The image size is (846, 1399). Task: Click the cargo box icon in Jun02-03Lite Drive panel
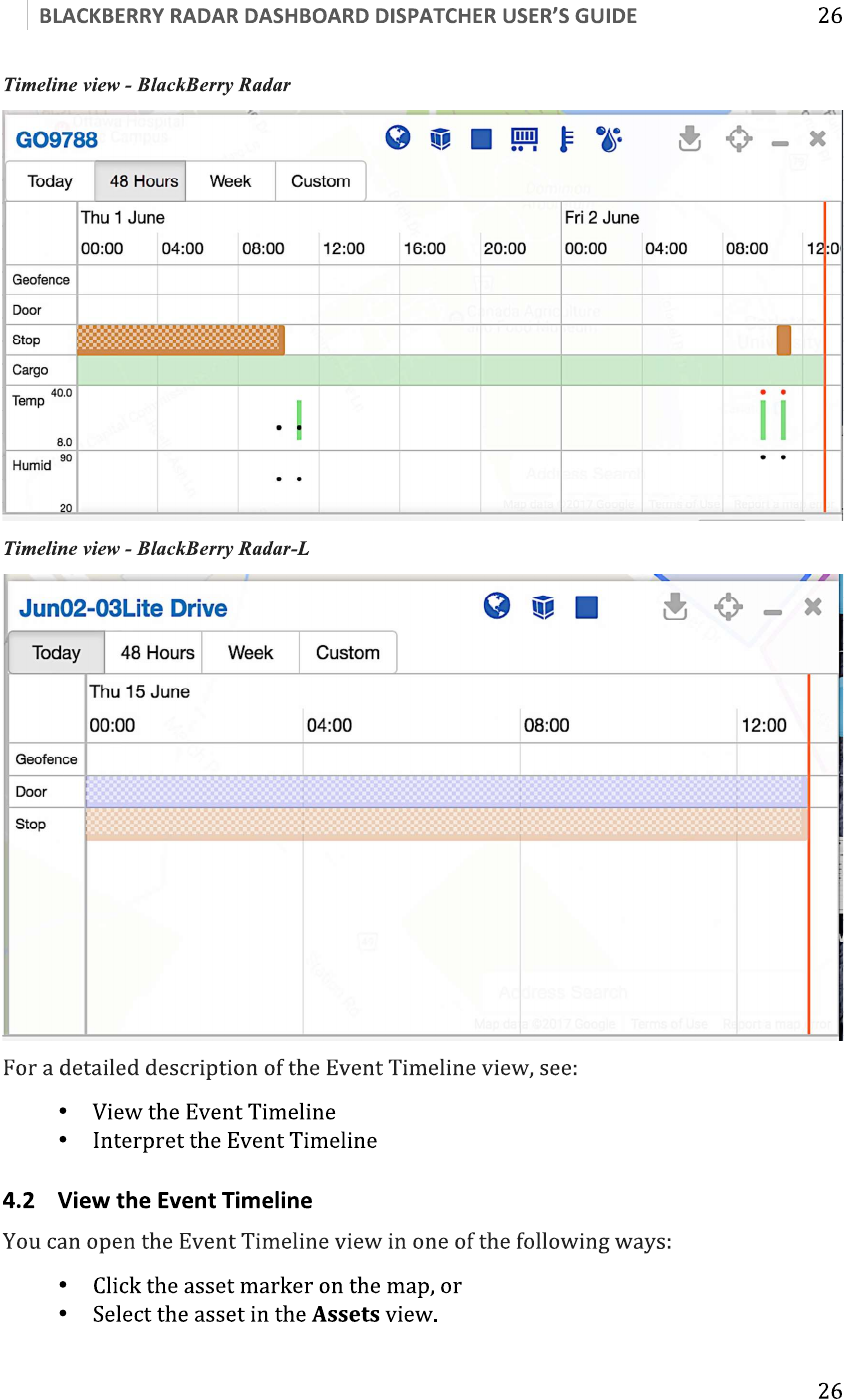click(543, 607)
